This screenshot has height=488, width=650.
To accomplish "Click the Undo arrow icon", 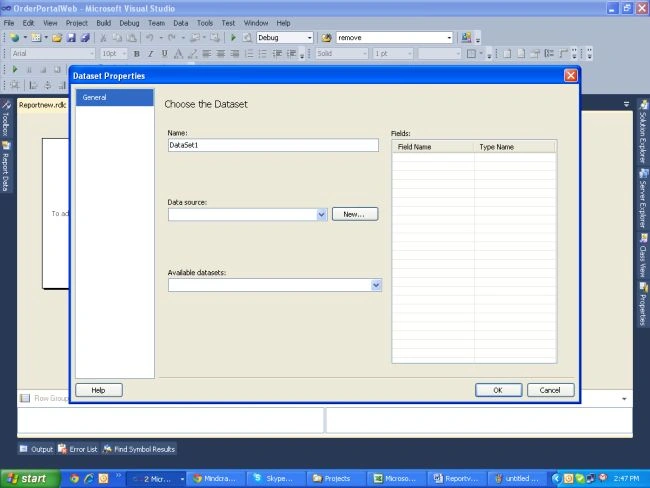I will (x=150, y=38).
